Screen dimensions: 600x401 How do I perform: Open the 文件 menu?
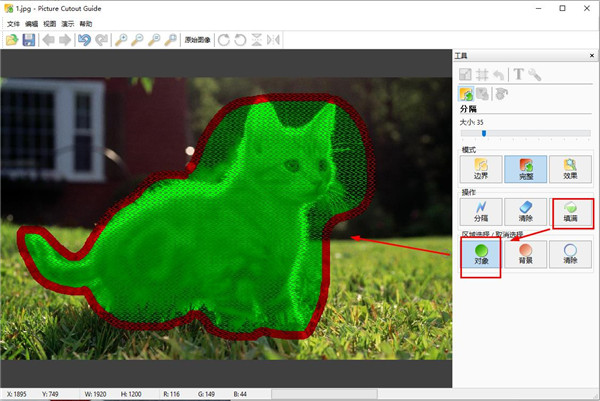[x=13, y=23]
